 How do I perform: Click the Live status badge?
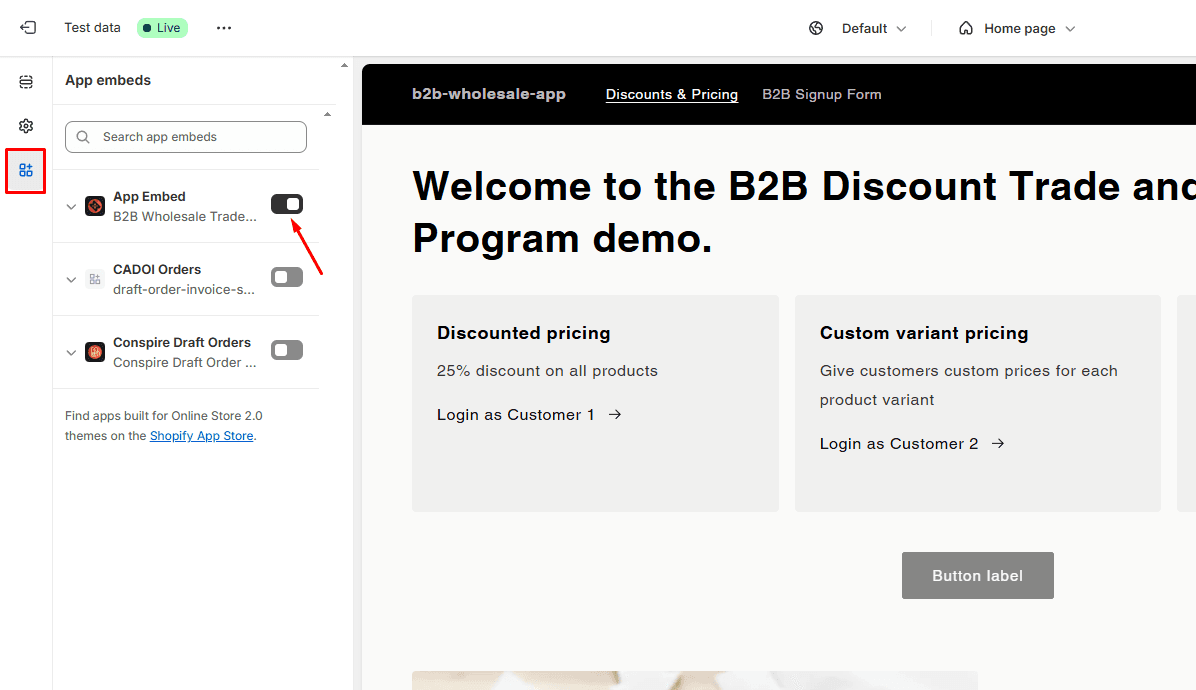(x=162, y=28)
